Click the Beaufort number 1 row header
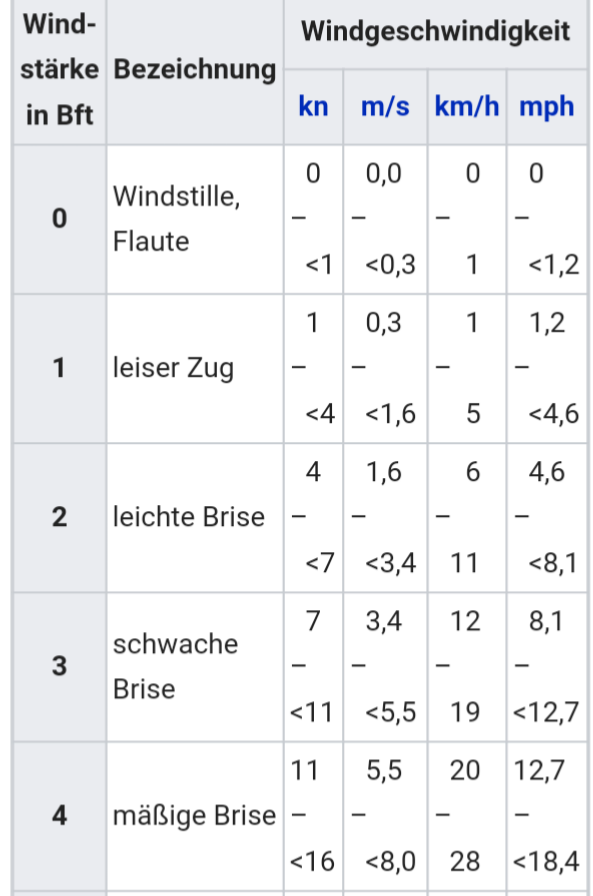 pos(59,368)
